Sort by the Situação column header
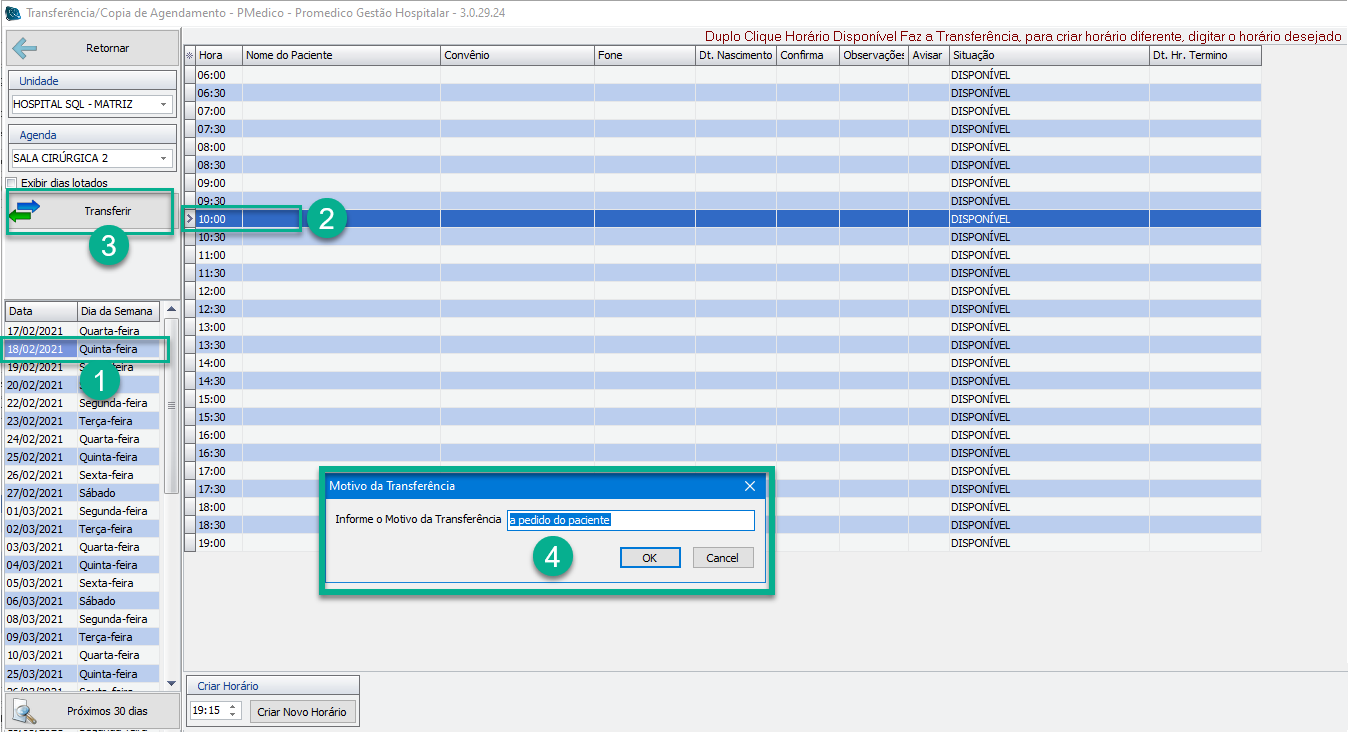 (1048, 56)
